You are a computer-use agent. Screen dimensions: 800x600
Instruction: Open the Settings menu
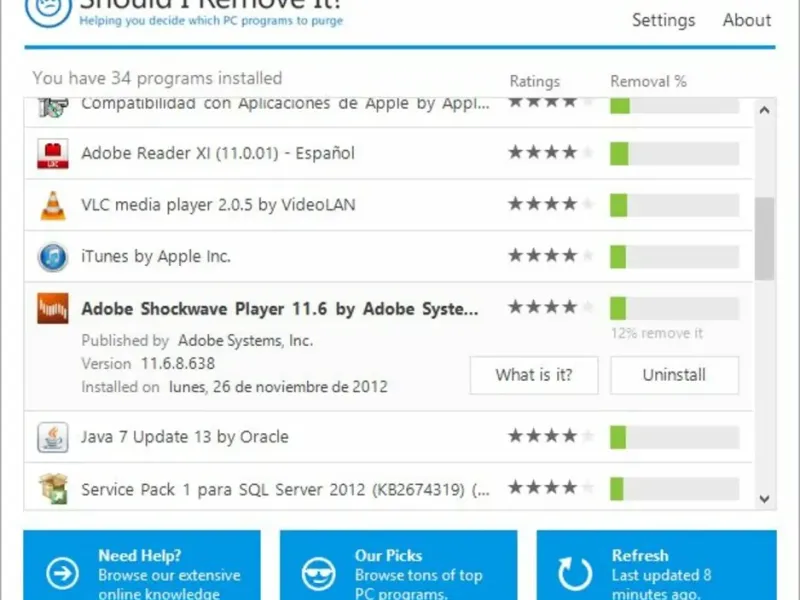click(663, 20)
